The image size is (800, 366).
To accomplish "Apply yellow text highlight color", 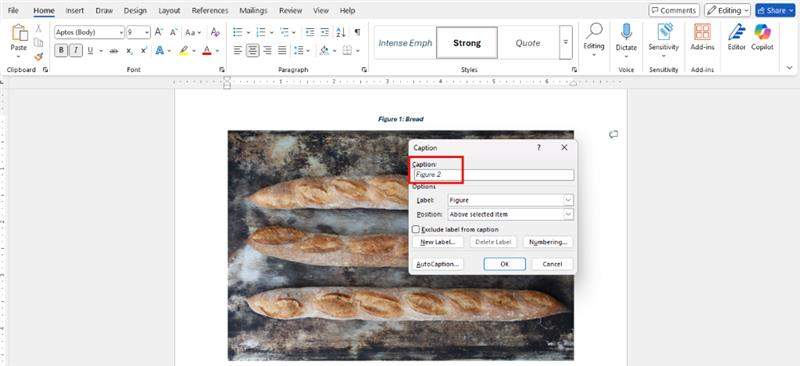I will click(183, 51).
